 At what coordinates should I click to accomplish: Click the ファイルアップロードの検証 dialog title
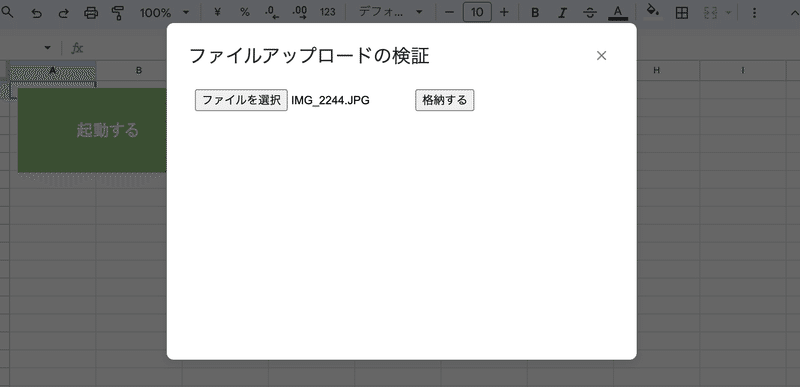pos(309,56)
